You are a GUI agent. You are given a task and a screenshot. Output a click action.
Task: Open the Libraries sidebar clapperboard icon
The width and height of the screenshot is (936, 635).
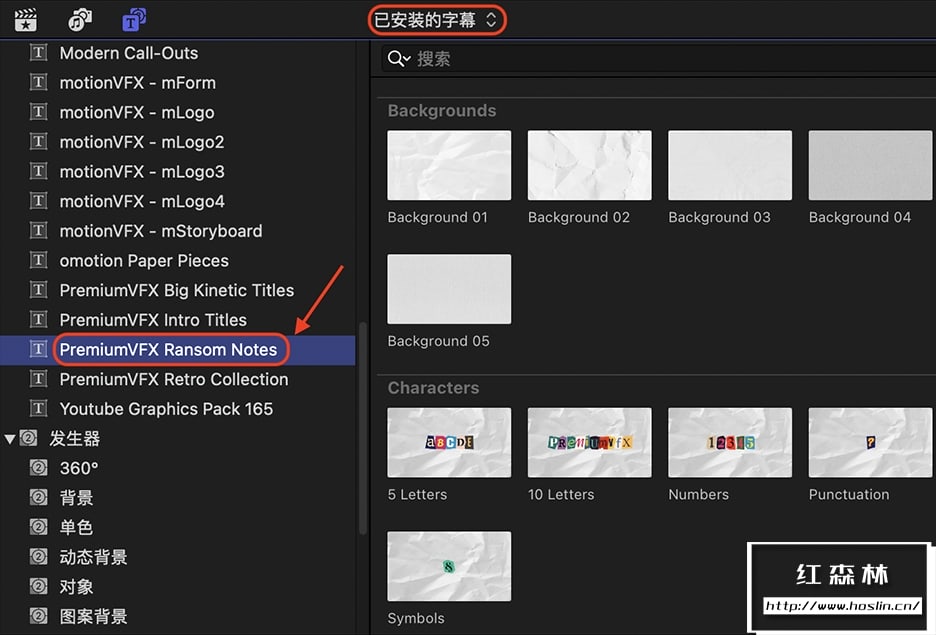pyautogui.click(x=25, y=20)
